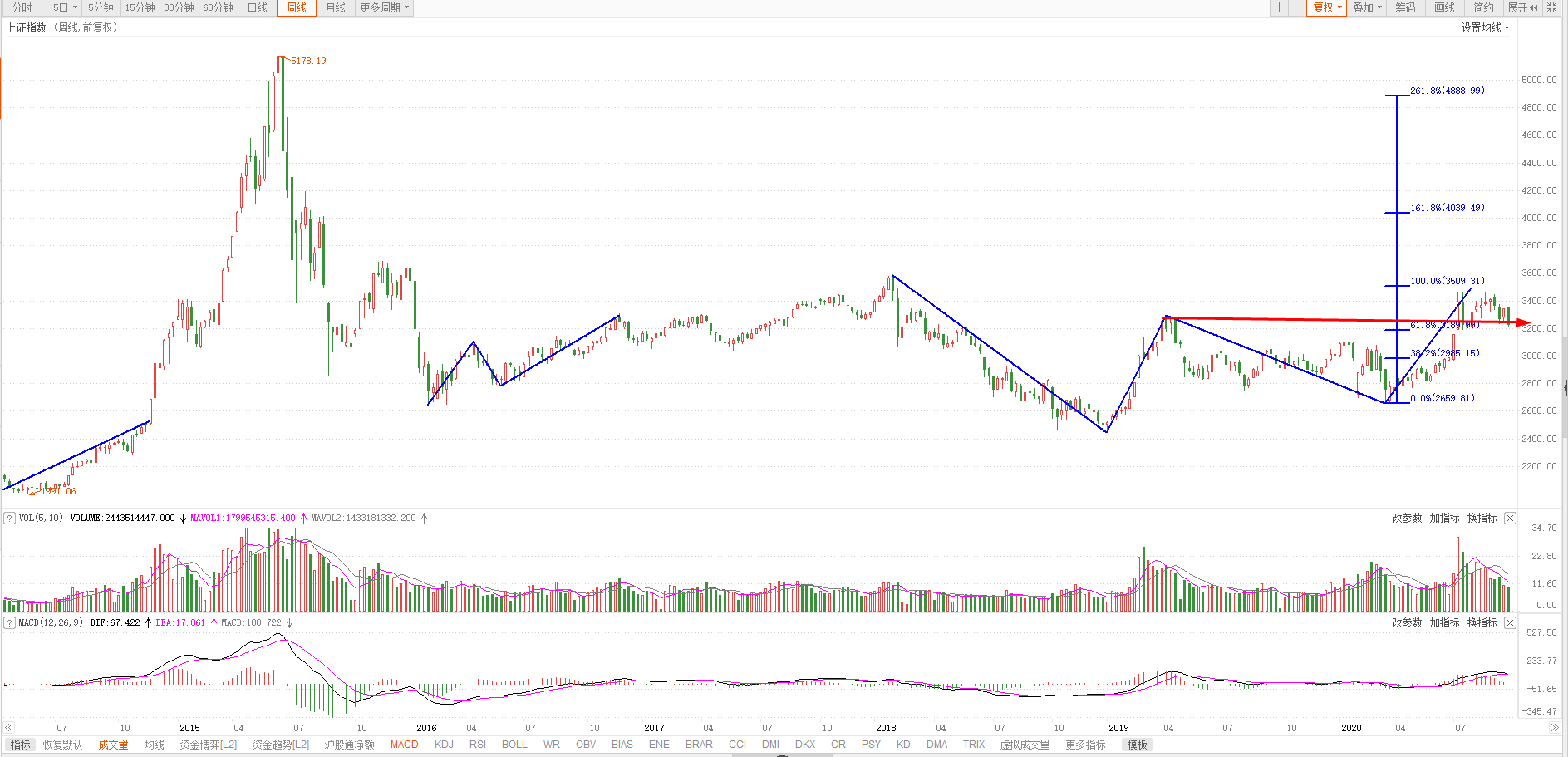Viewport: 1568px width, 757px height.
Task: Select 沪股通净额 indicator
Action: click(350, 745)
